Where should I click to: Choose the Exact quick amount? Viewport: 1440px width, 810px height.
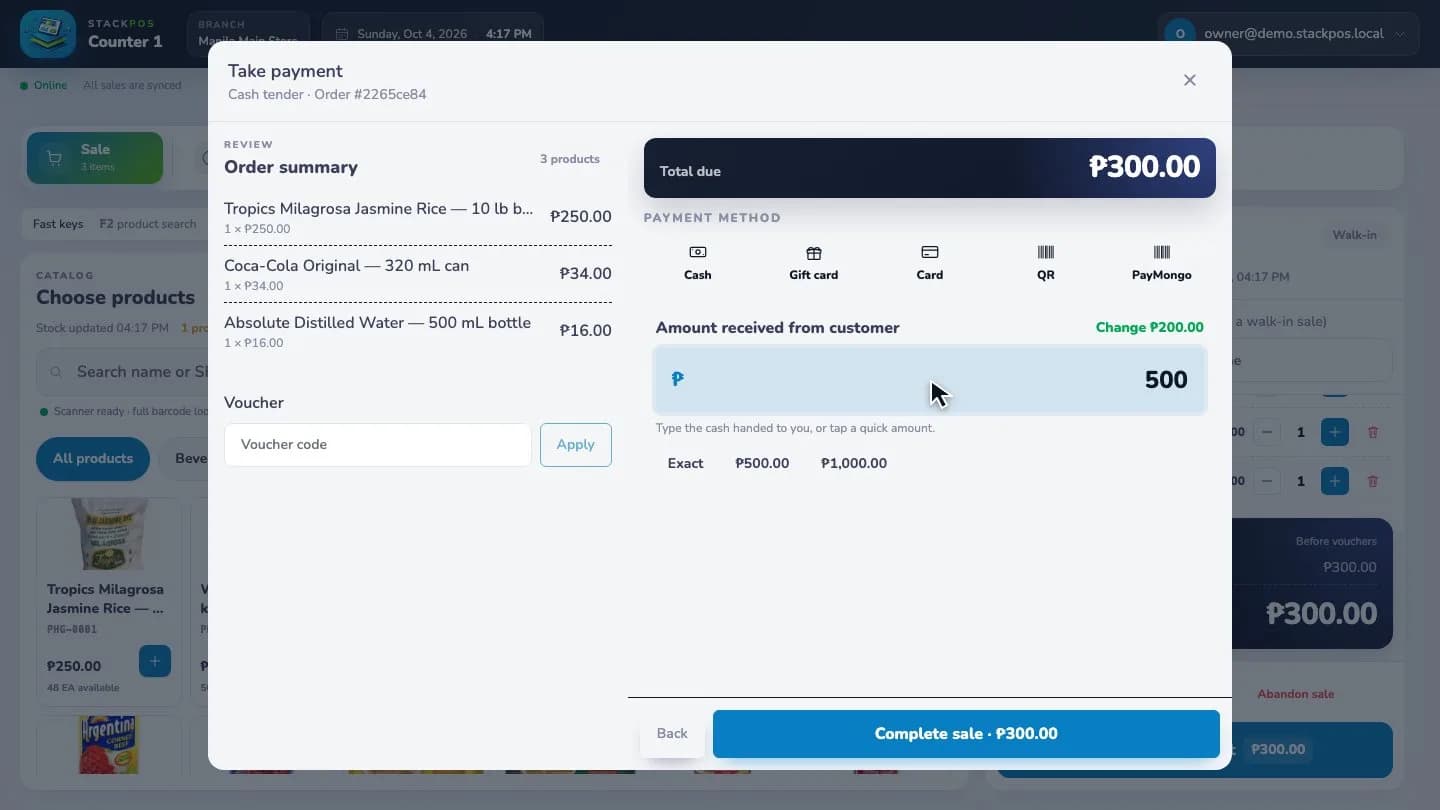point(685,463)
